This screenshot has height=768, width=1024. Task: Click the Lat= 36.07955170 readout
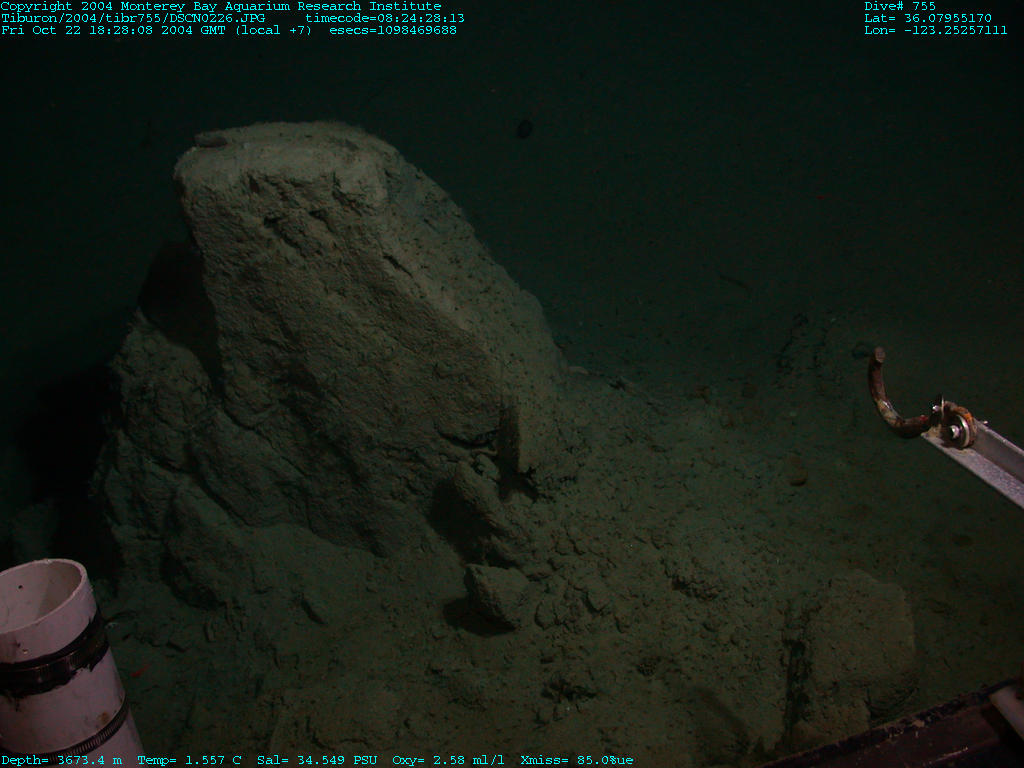click(x=928, y=18)
